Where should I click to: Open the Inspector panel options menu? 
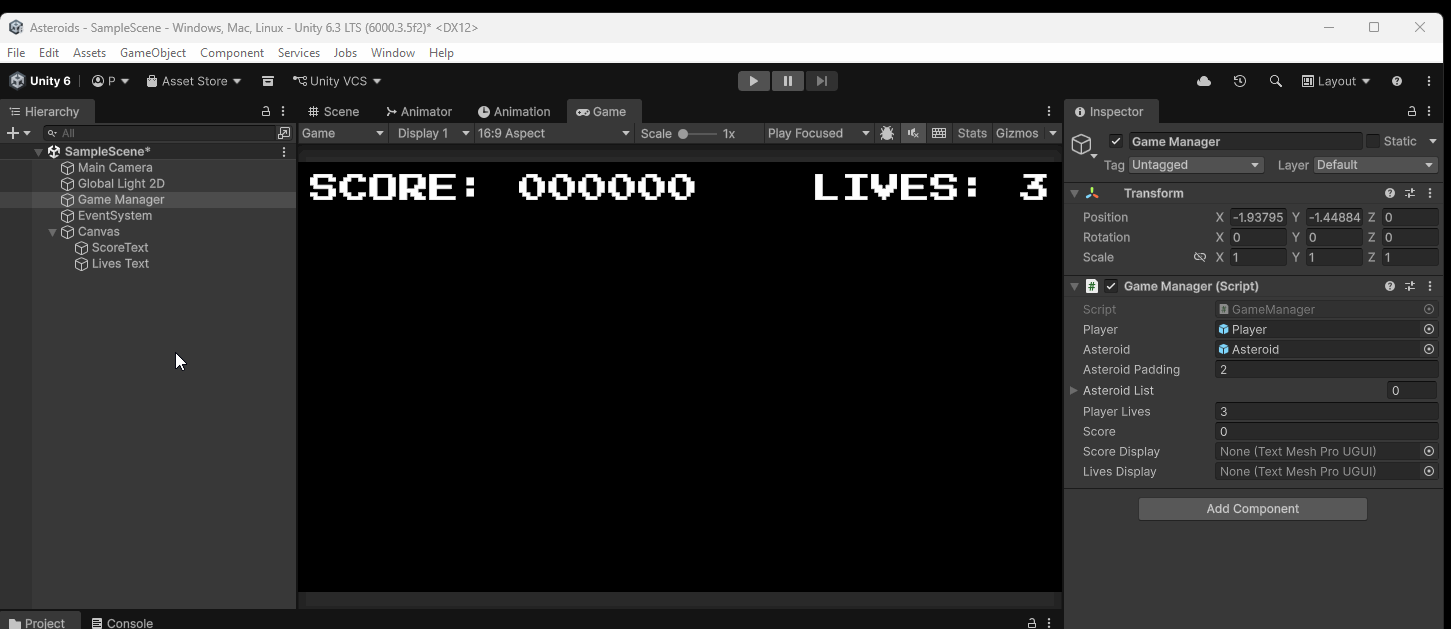coord(1431,112)
